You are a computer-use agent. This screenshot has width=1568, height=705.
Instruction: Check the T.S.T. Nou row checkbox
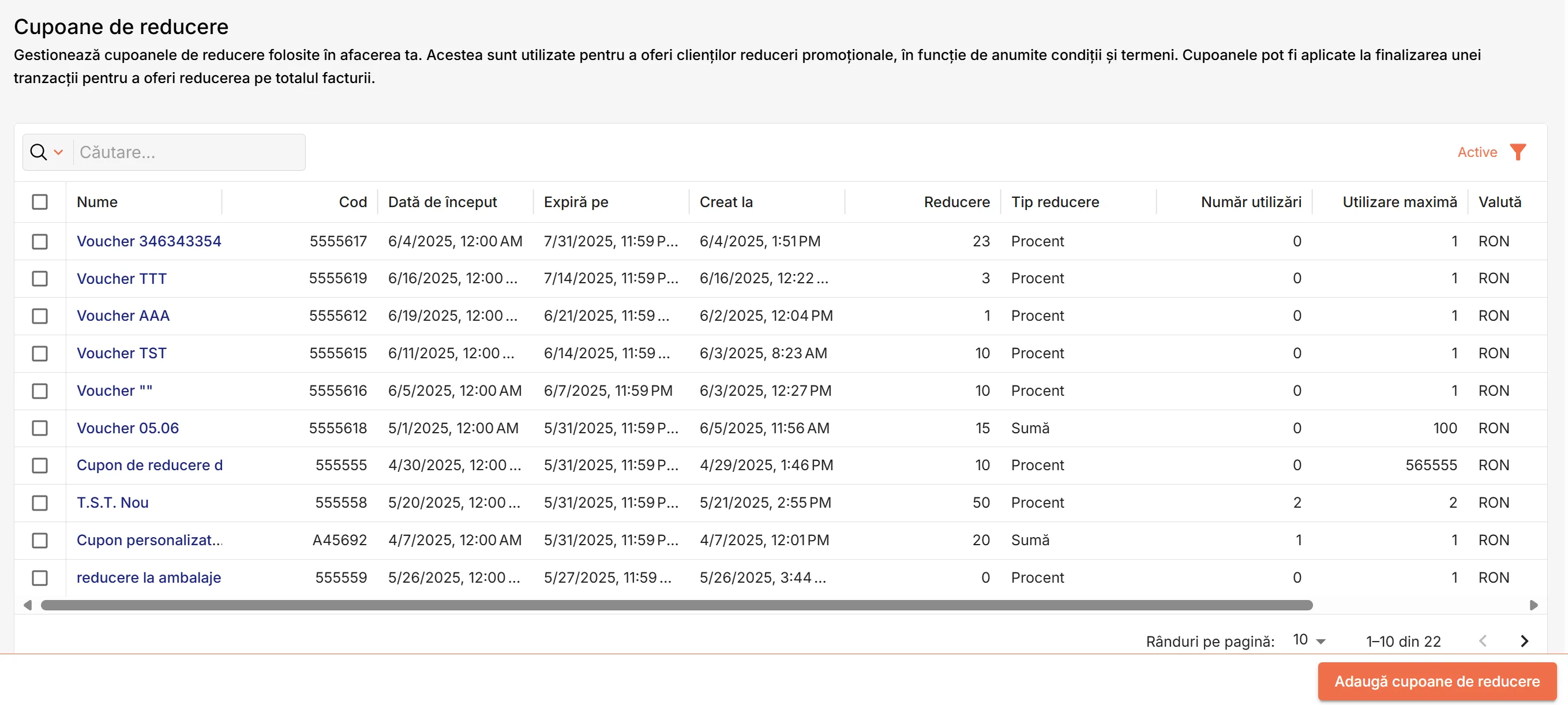click(x=40, y=503)
